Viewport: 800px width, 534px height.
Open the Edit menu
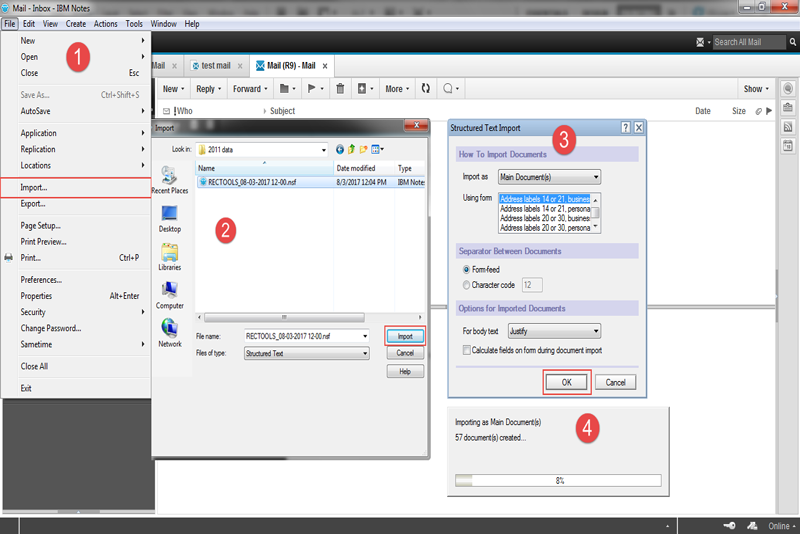coord(29,24)
